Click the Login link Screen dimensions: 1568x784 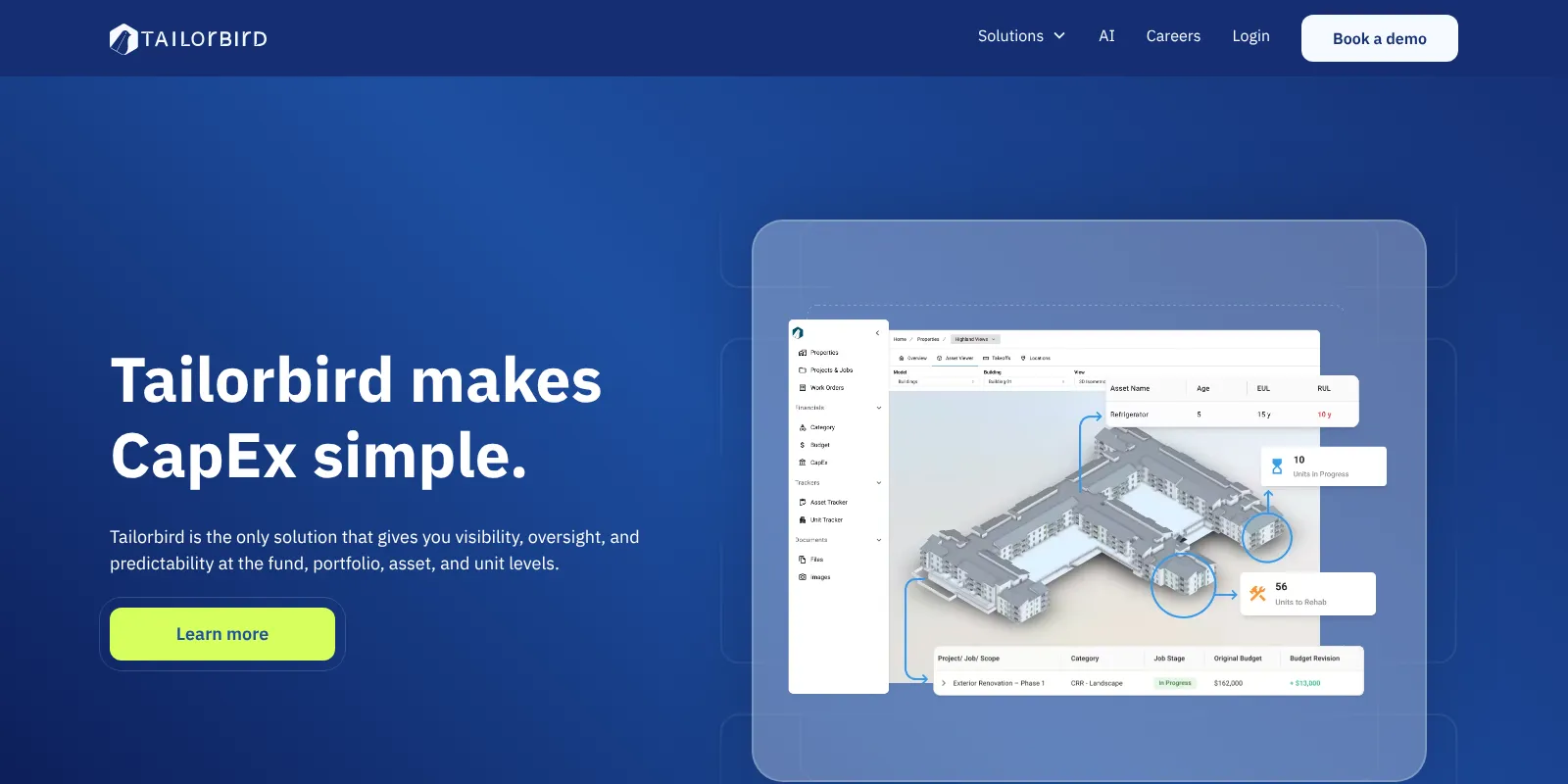coord(1250,36)
